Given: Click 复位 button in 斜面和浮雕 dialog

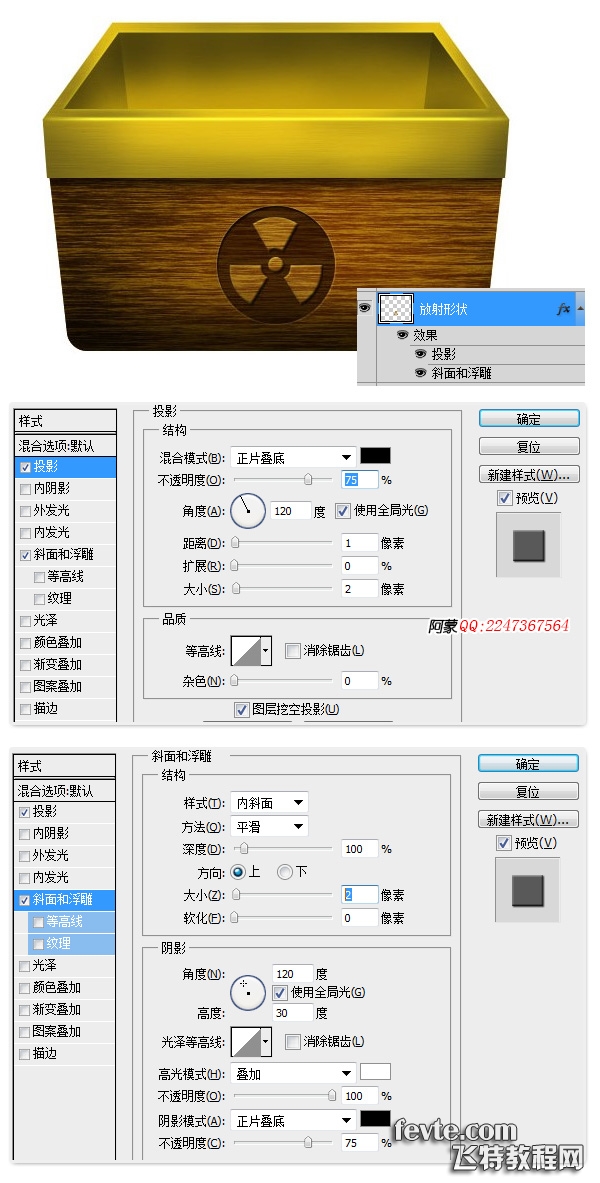Looking at the screenshot, I should [528, 791].
